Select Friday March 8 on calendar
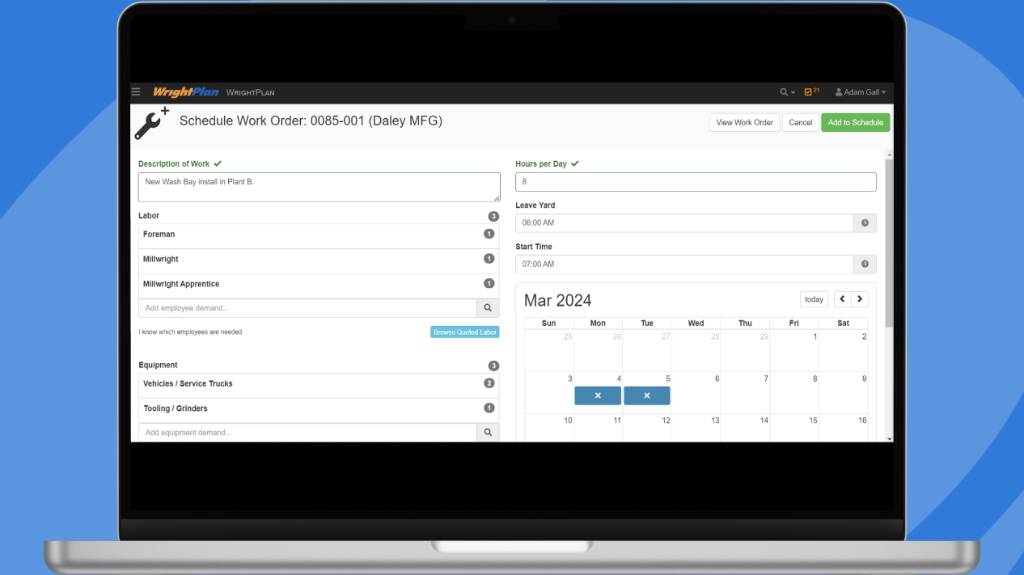Image resolution: width=1024 pixels, height=575 pixels. (794, 393)
